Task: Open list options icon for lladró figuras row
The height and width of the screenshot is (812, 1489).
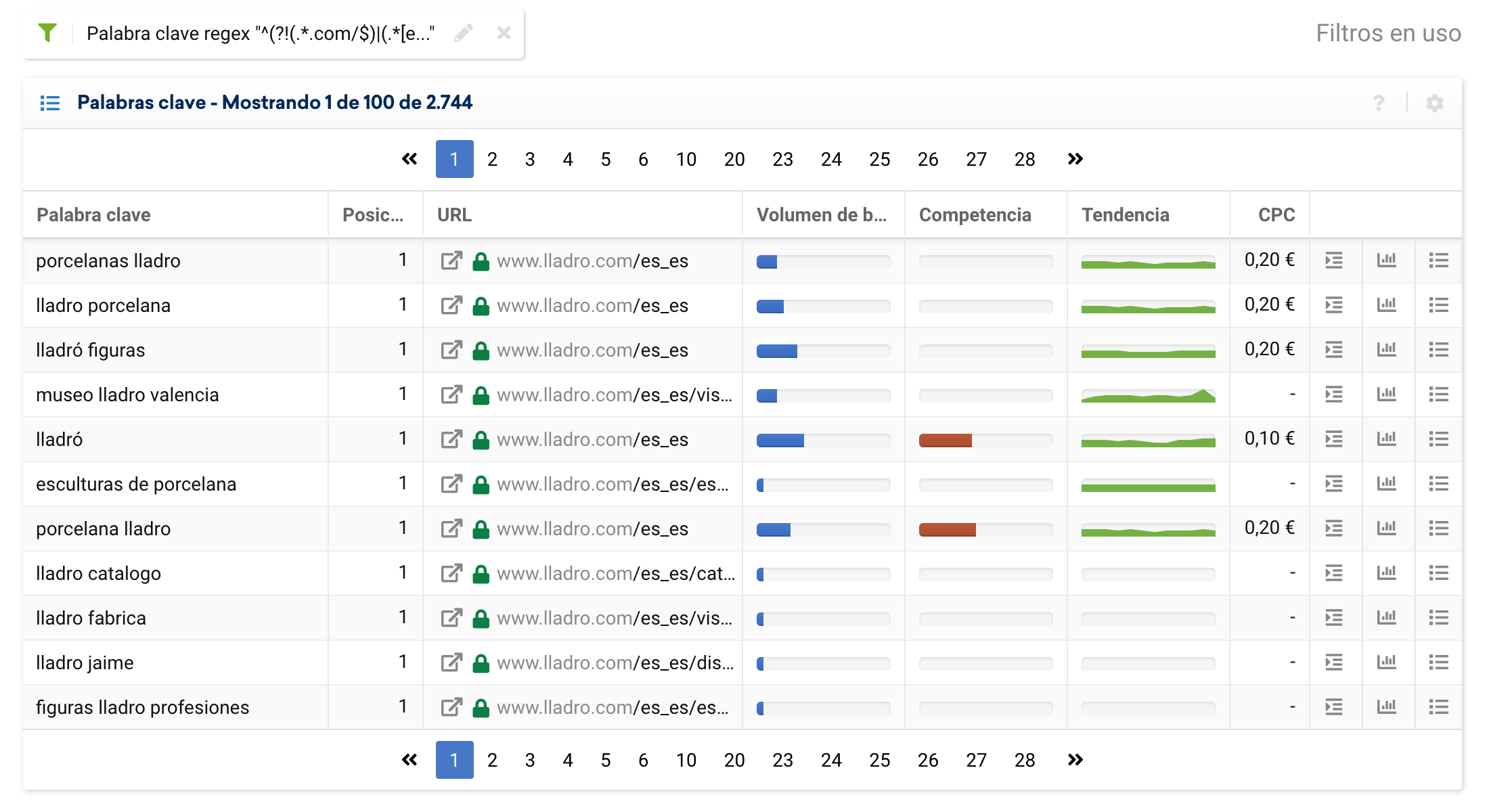Action: (1439, 350)
